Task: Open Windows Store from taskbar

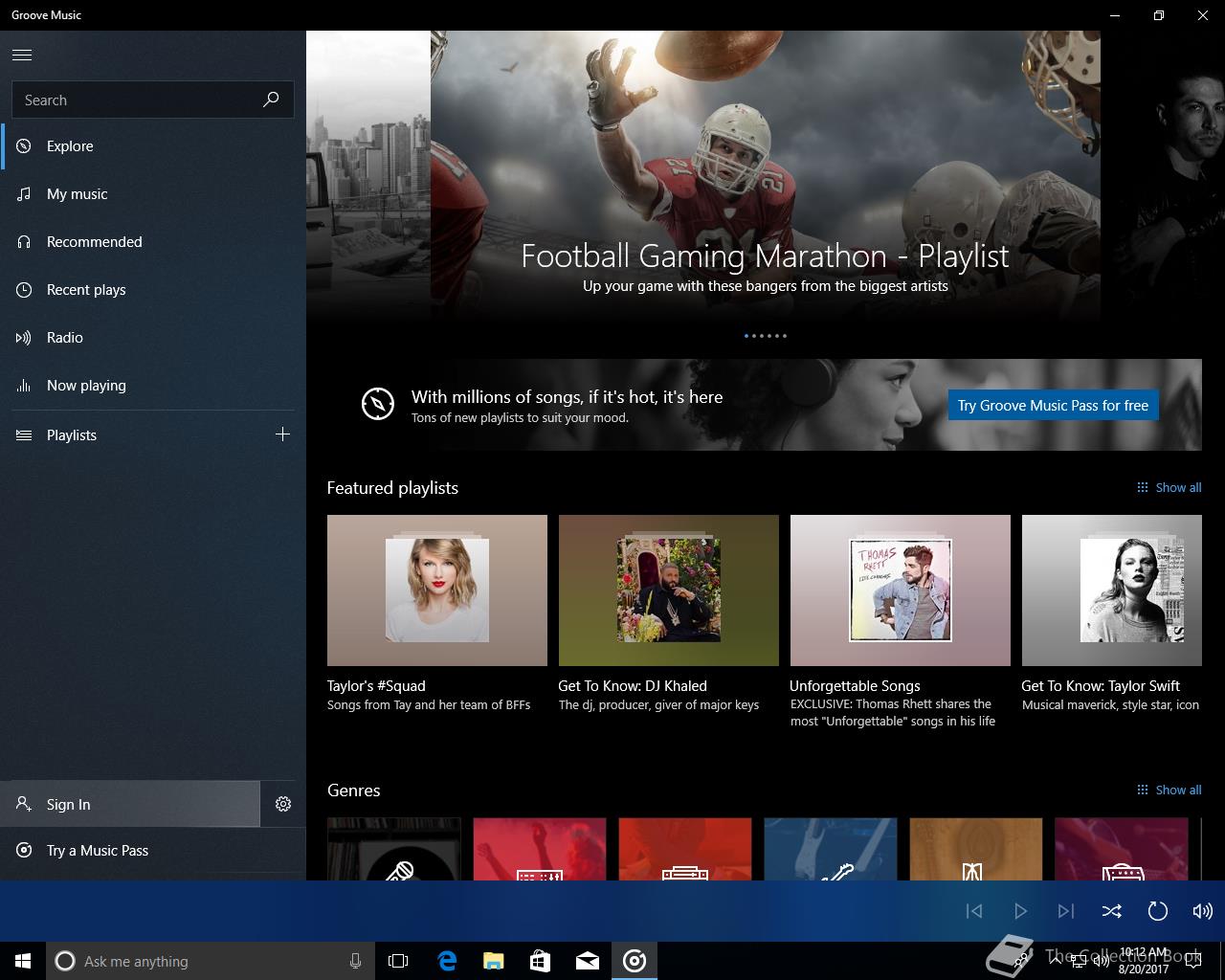Action: [541, 961]
